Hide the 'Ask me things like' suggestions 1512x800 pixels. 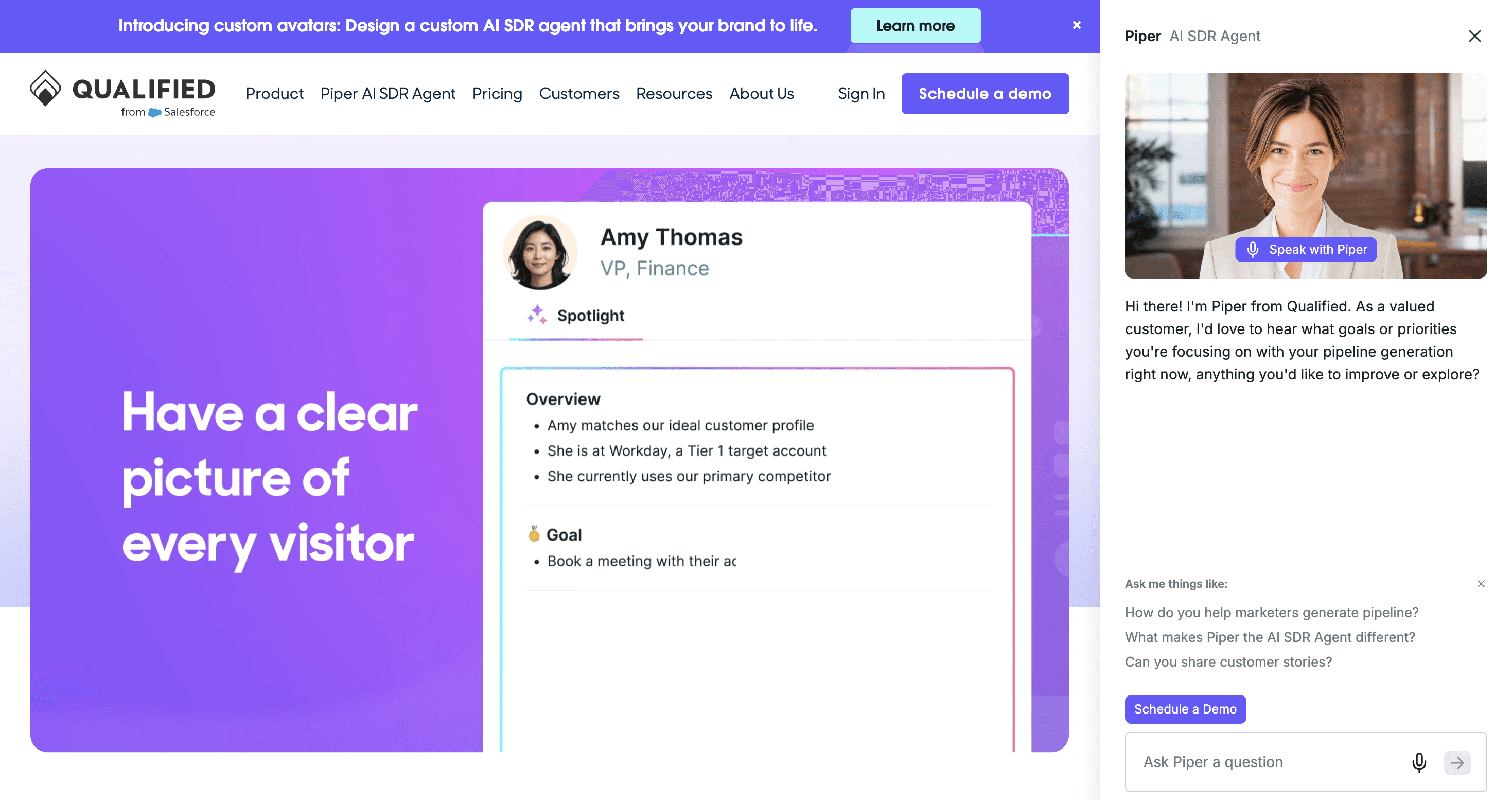click(1481, 583)
